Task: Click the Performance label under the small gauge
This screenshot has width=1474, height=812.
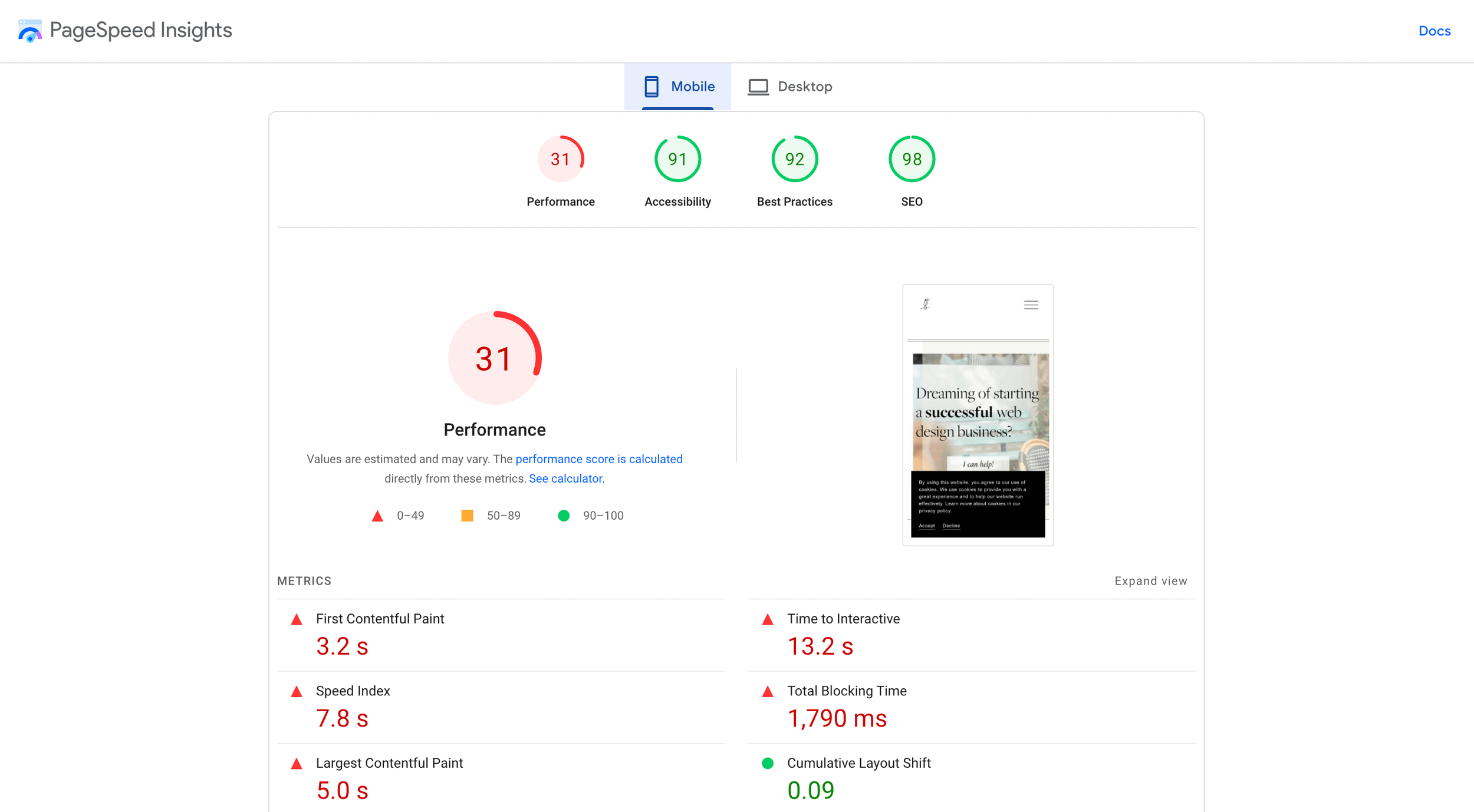Action: (560, 202)
